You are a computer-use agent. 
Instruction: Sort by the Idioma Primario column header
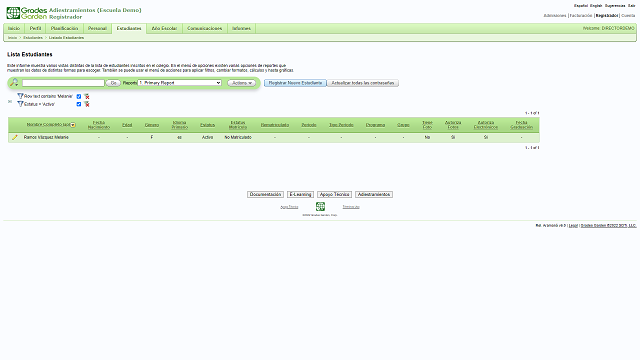[x=180, y=125]
